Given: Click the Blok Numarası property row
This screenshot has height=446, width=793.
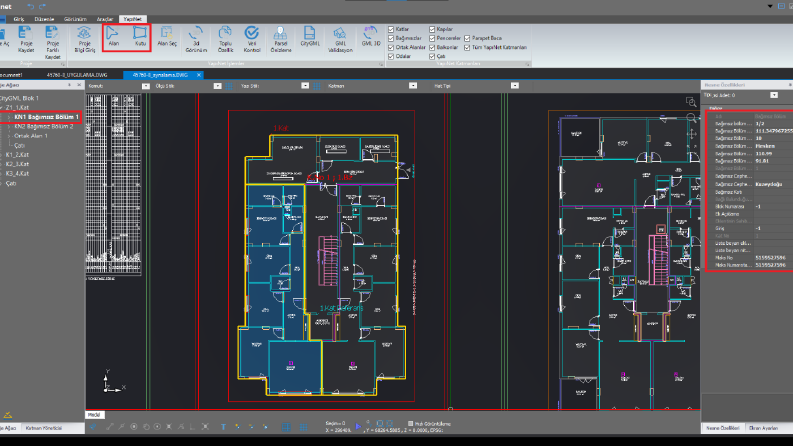Looking at the screenshot, I should [750, 206].
